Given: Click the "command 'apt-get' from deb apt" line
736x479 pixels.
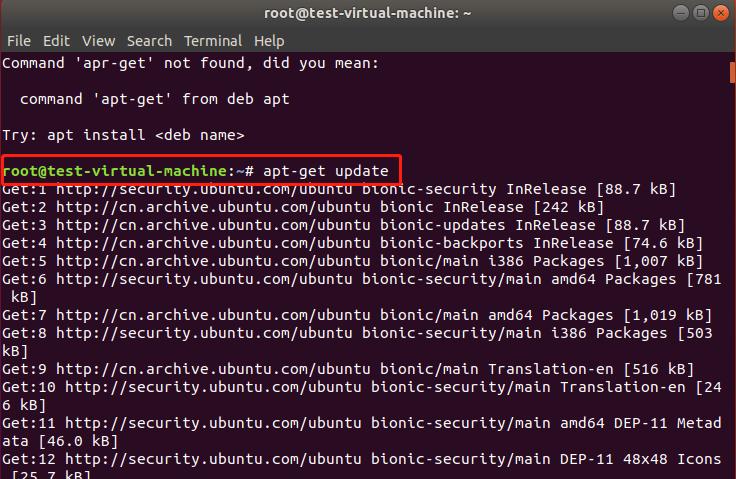Looking at the screenshot, I should (154, 99).
